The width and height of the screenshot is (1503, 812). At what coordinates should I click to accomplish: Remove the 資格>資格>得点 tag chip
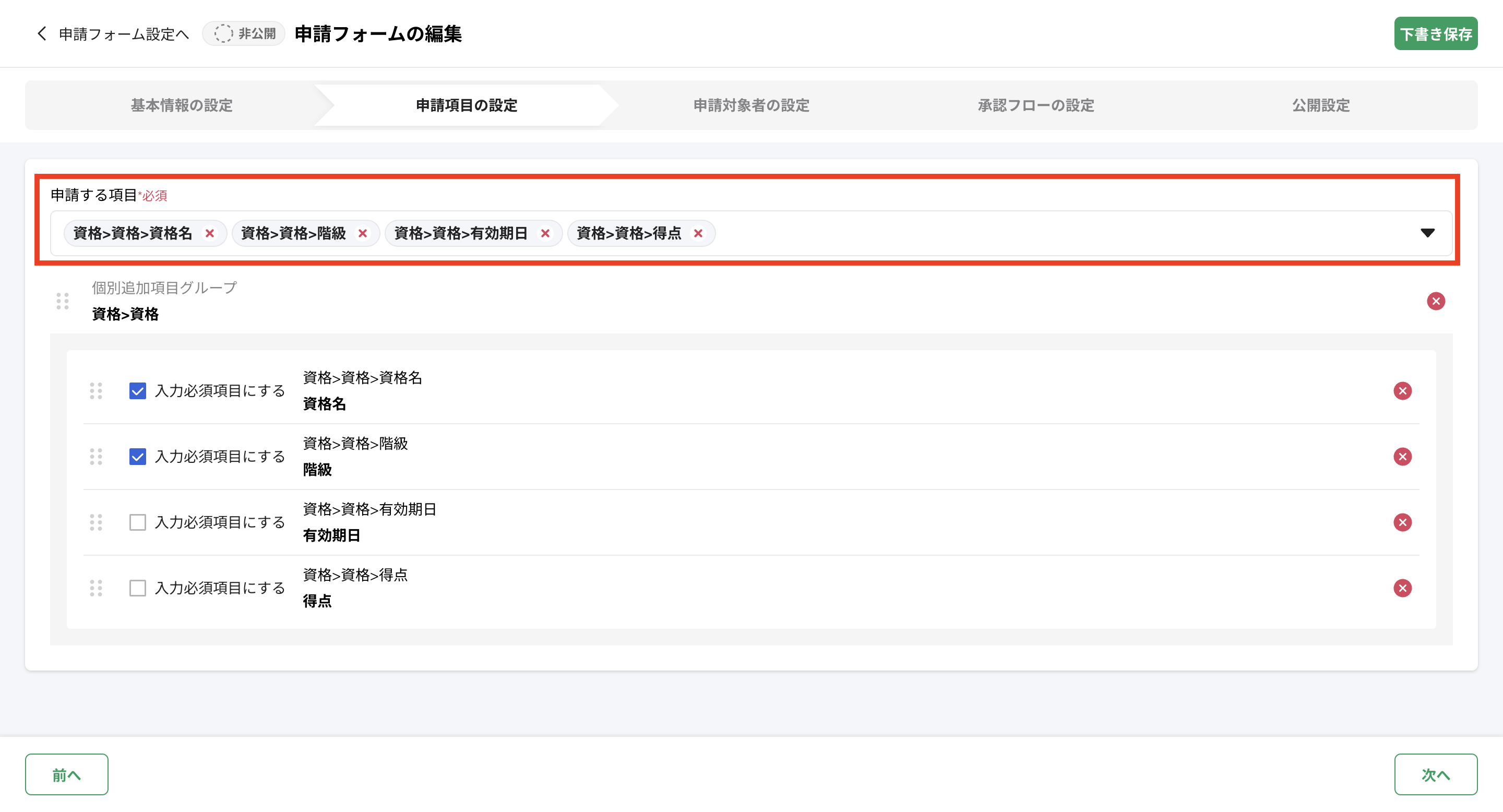pos(698,233)
